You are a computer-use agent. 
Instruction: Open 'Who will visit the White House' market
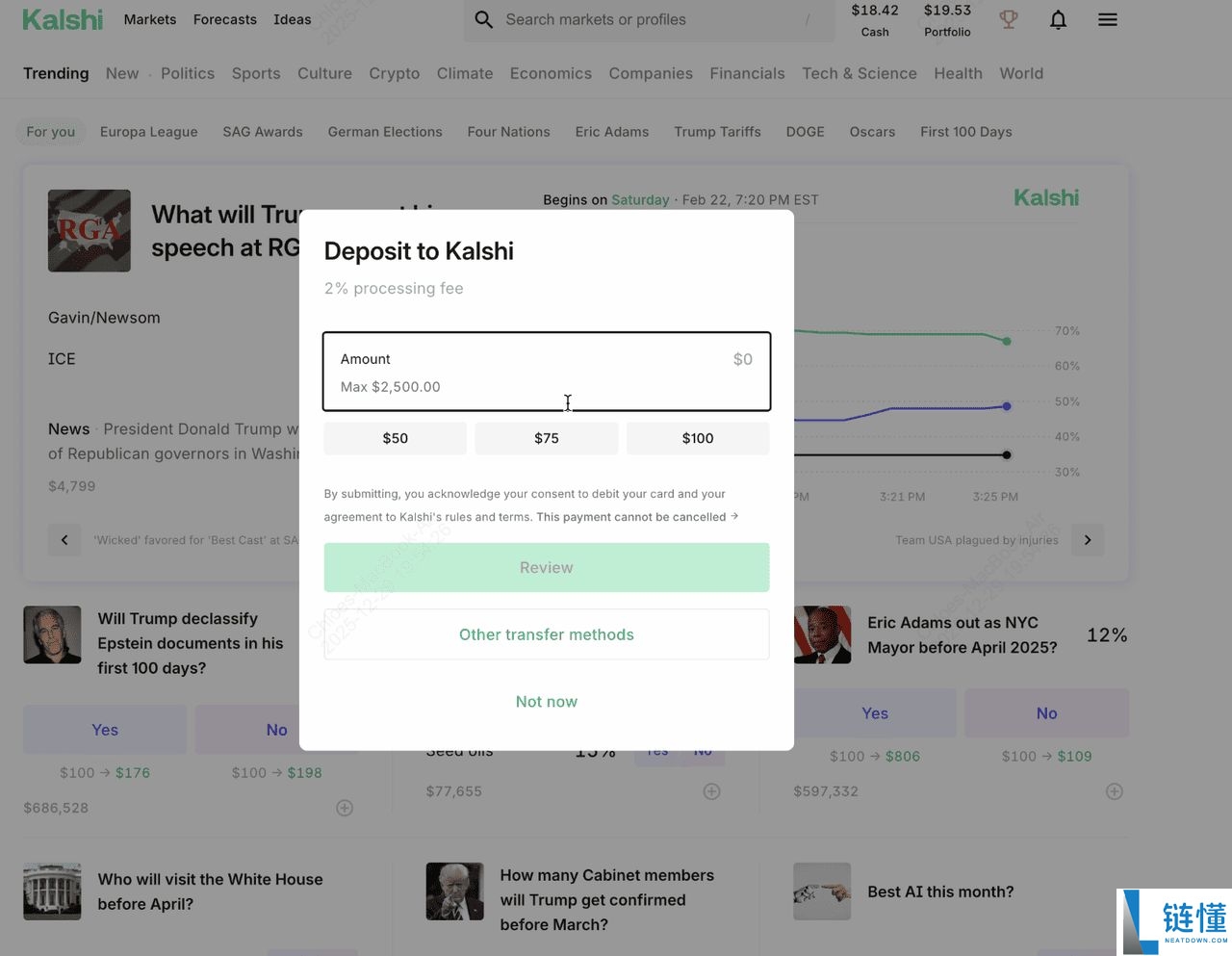pos(211,891)
